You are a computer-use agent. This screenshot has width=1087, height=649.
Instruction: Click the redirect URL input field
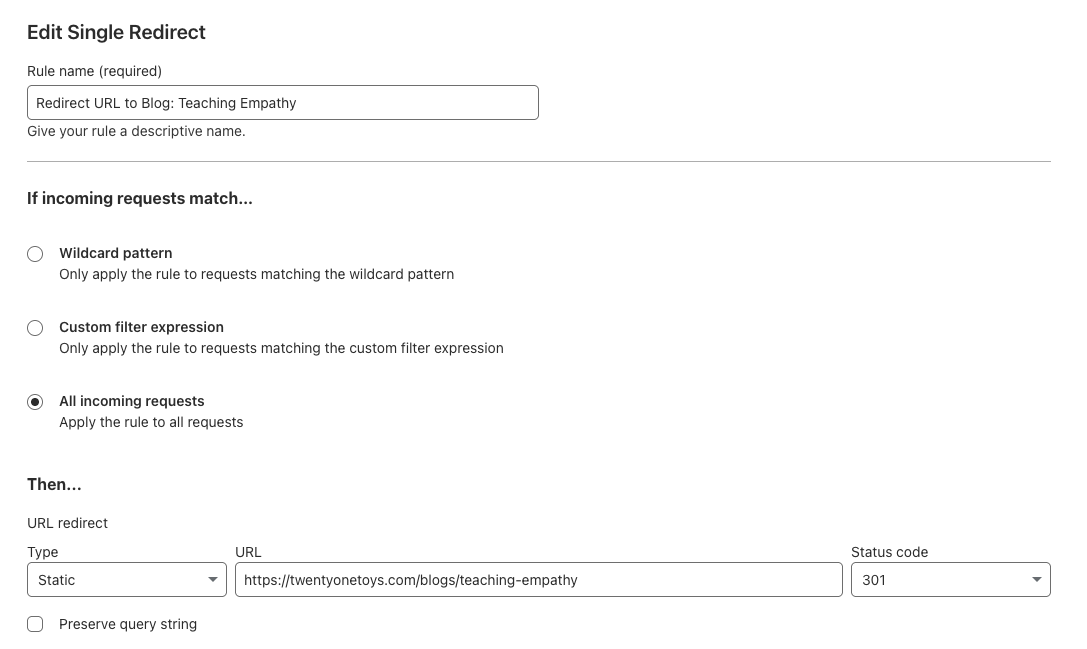click(539, 580)
